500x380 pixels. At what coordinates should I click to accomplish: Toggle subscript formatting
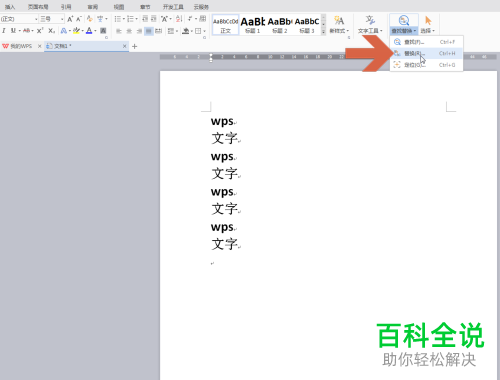51,31
